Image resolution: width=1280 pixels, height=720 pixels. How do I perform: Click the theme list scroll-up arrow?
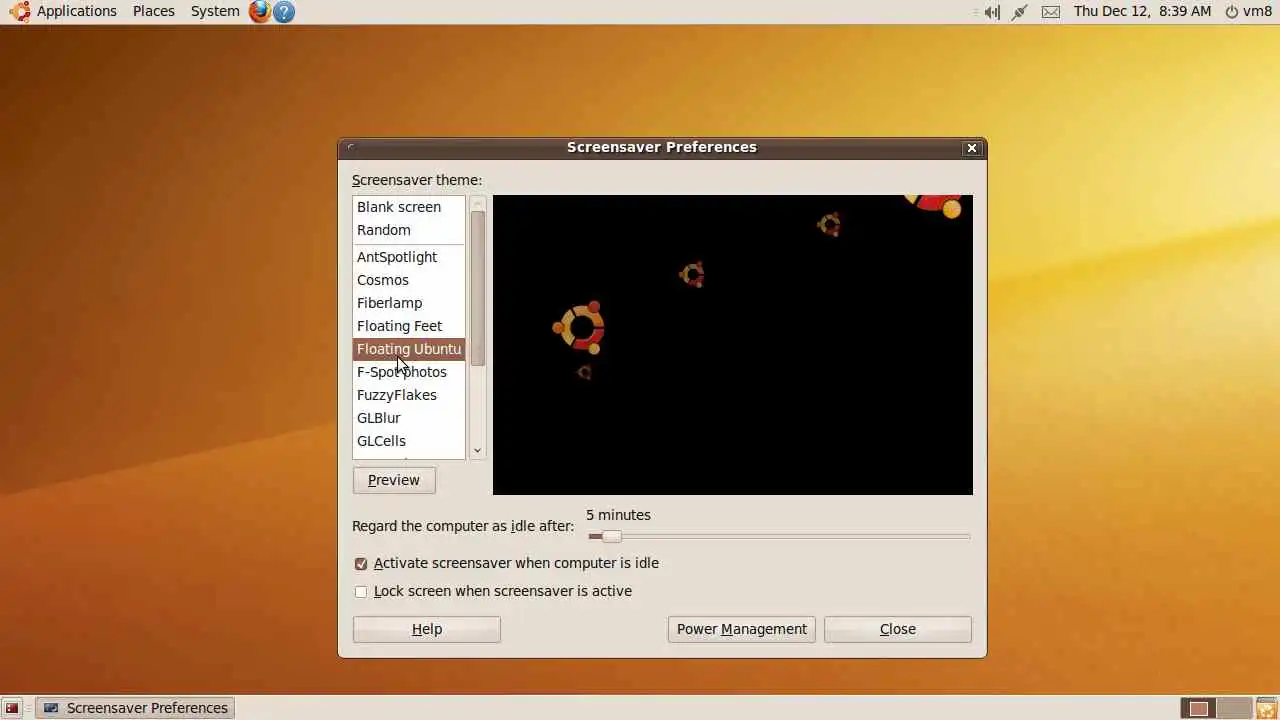(x=477, y=203)
